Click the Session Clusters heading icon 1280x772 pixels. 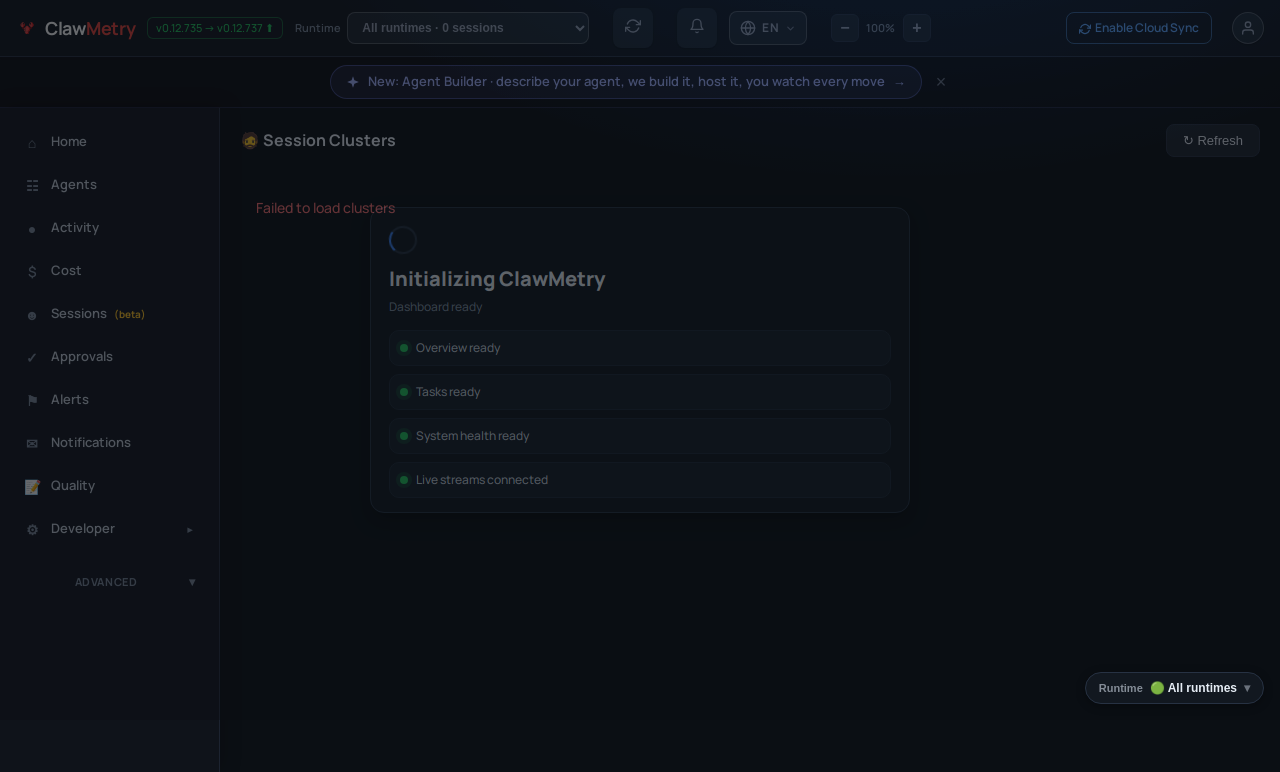[250, 141]
